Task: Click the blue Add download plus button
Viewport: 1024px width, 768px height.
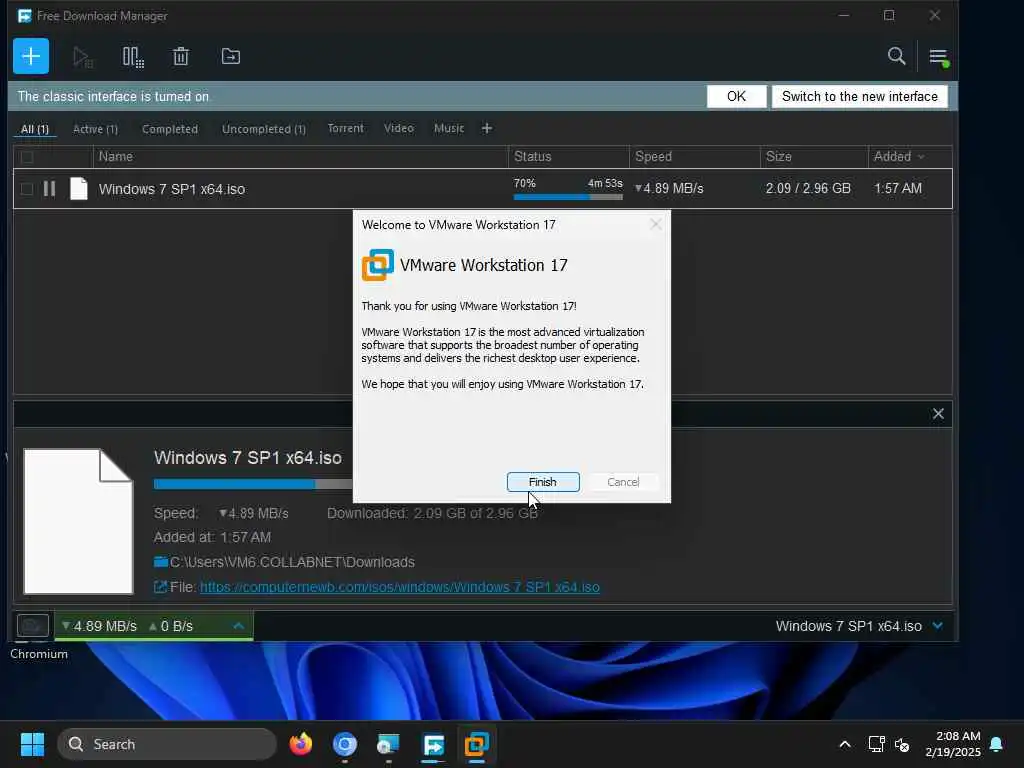Action: point(31,56)
